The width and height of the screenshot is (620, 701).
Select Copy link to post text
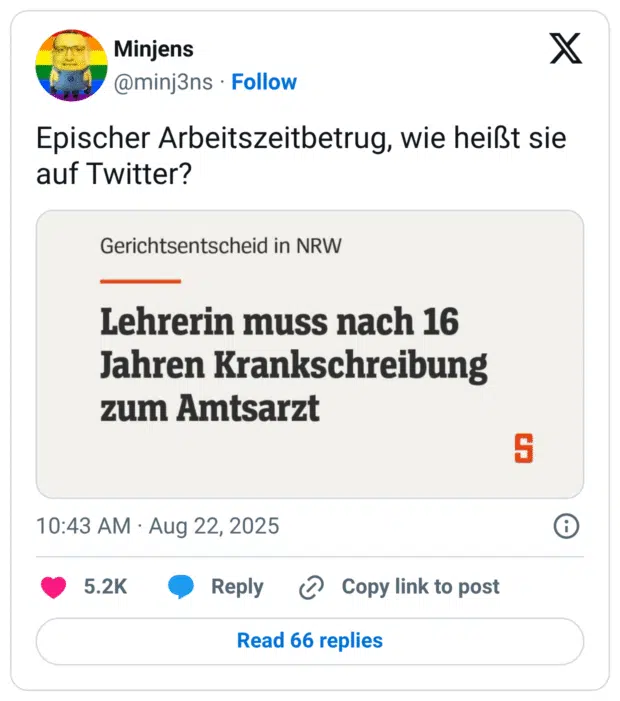[420, 587]
